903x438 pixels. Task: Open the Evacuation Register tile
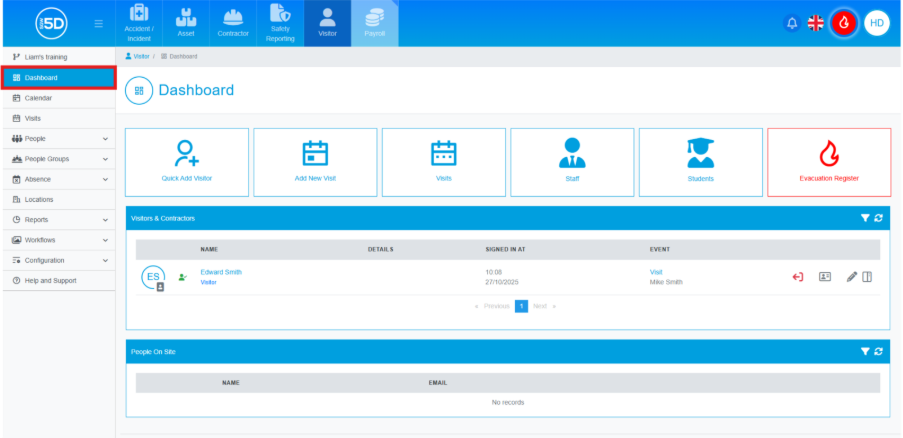click(828, 162)
